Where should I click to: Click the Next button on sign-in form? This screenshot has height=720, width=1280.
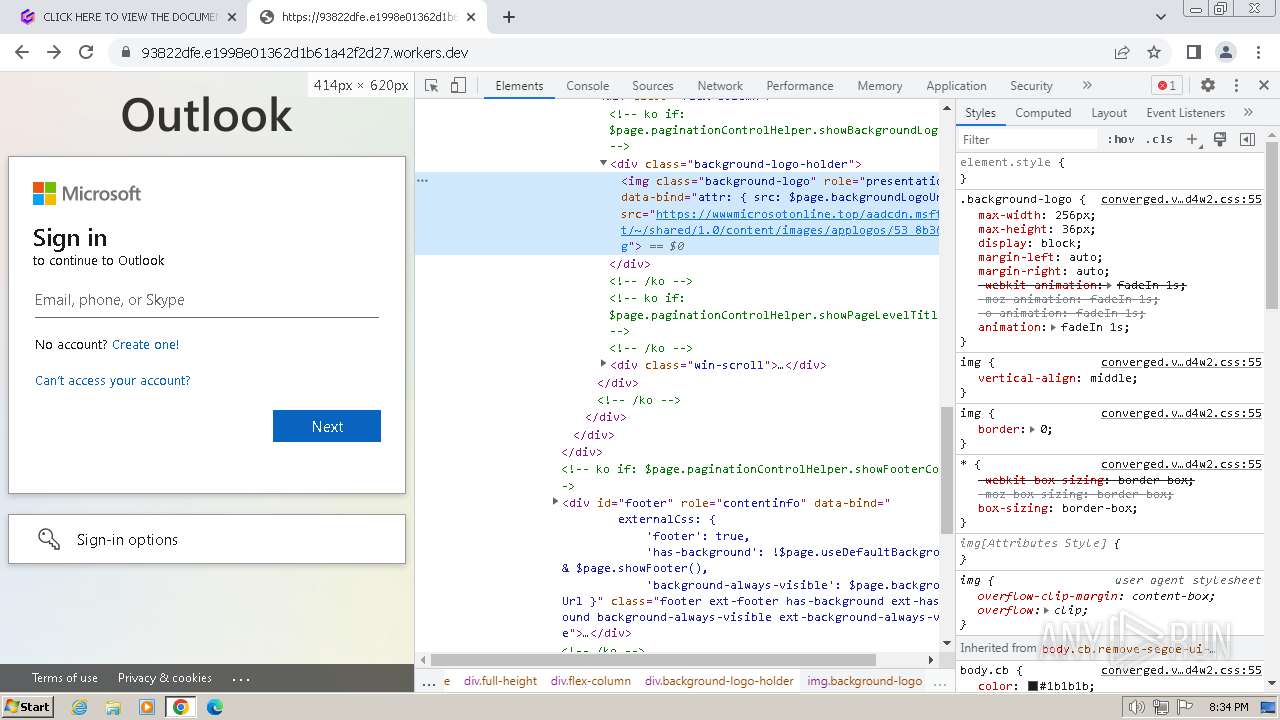[x=327, y=426]
